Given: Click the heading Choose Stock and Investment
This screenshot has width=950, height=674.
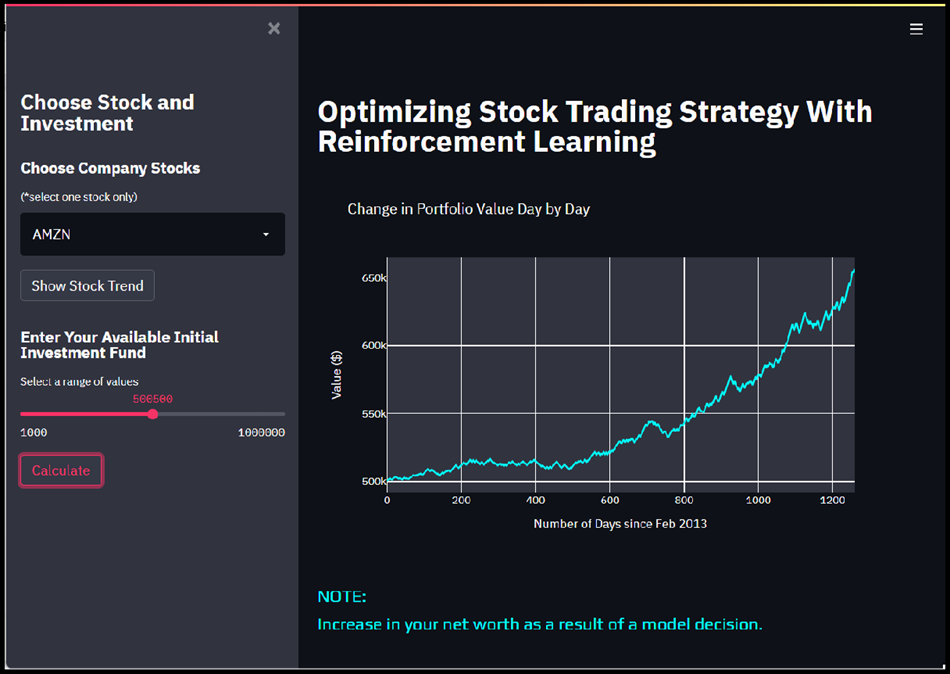Looking at the screenshot, I should (107, 113).
